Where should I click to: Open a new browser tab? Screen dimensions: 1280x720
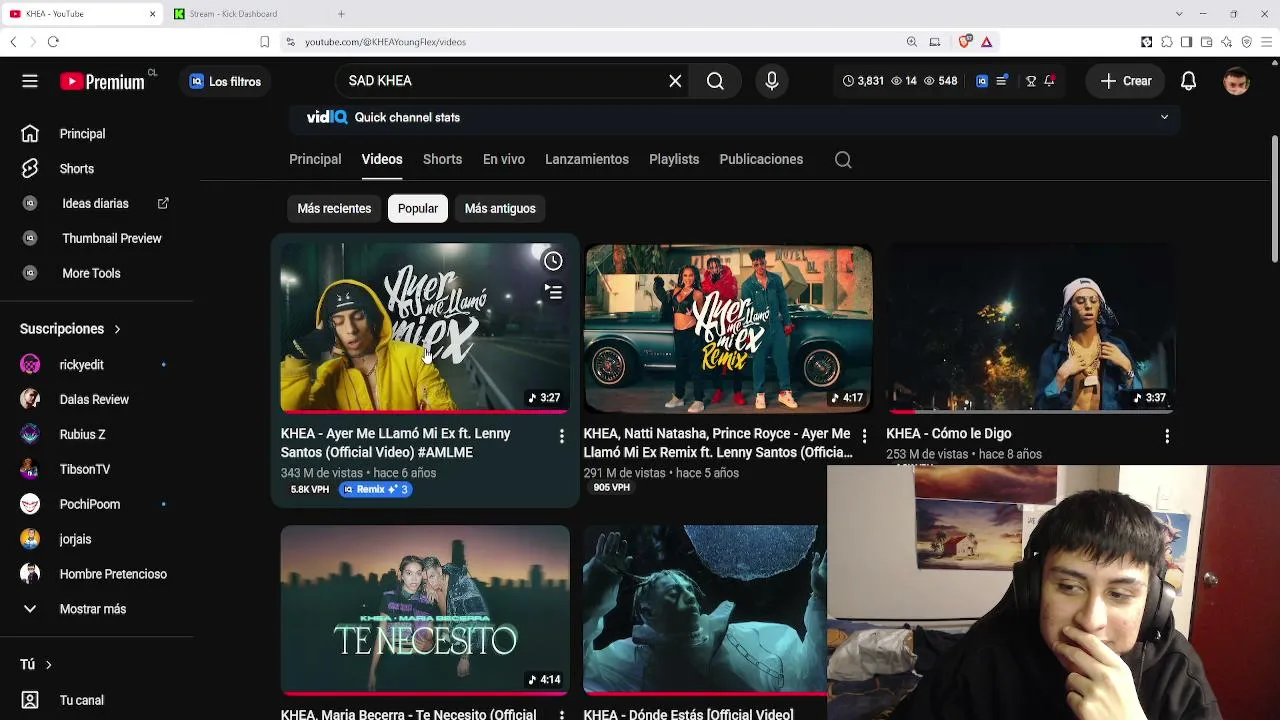tap(341, 14)
